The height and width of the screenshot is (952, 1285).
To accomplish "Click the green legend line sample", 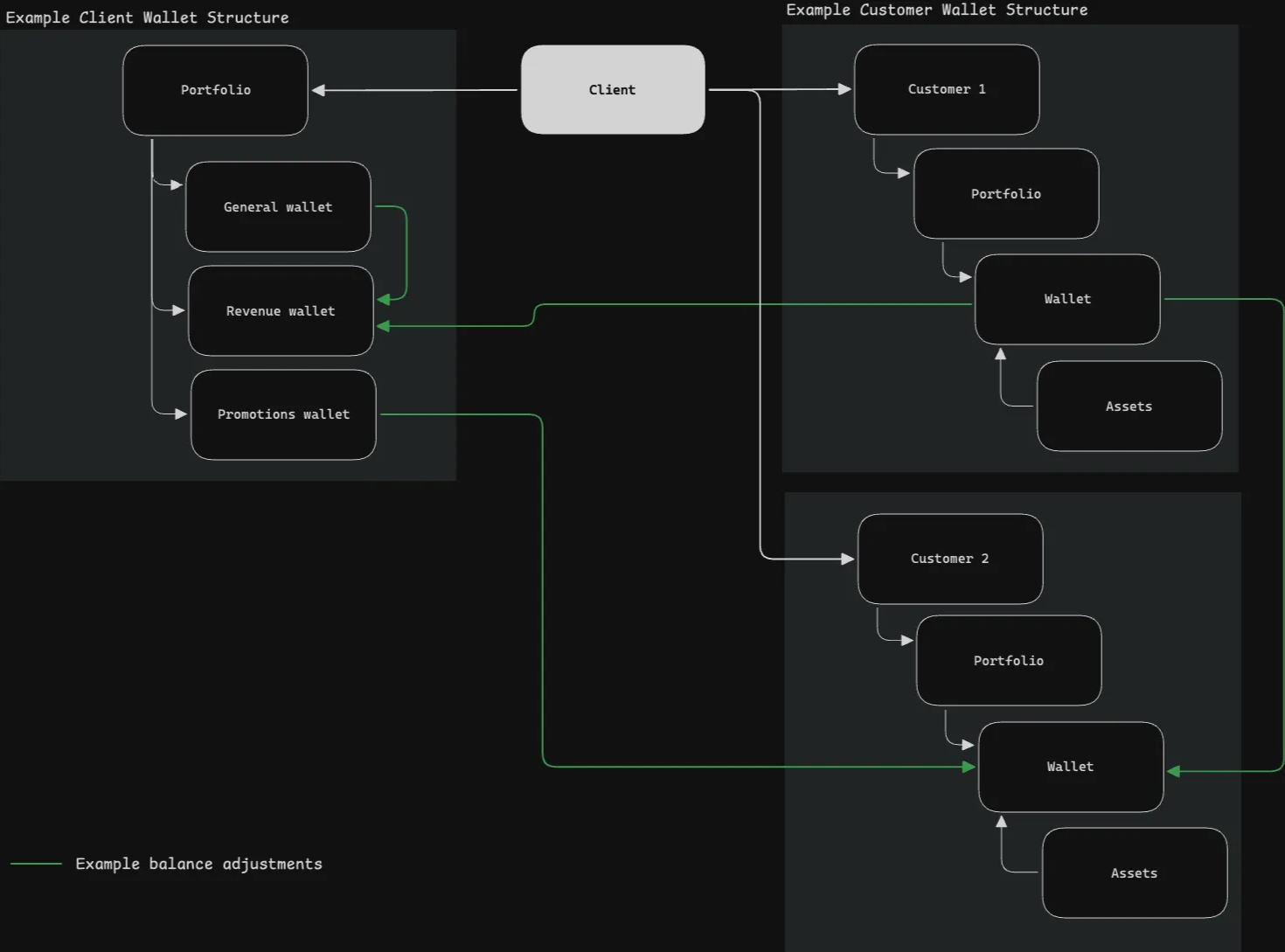I will tap(36, 864).
